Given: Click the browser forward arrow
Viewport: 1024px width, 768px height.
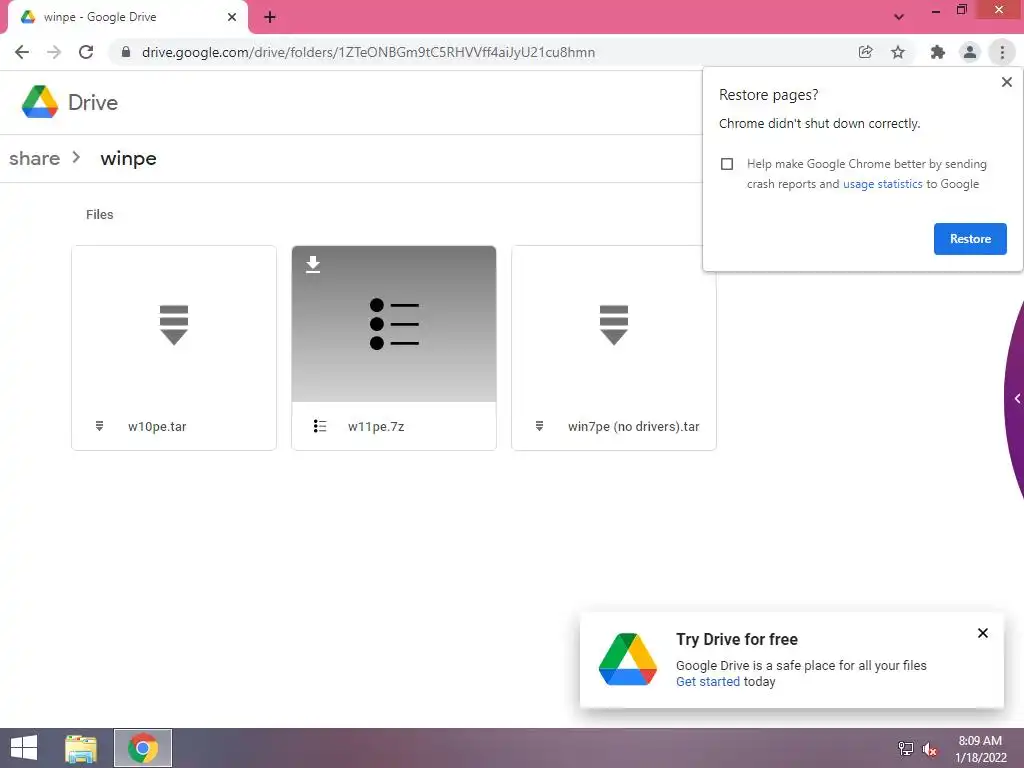Looking at the screenshot, I should coord(54,52).
